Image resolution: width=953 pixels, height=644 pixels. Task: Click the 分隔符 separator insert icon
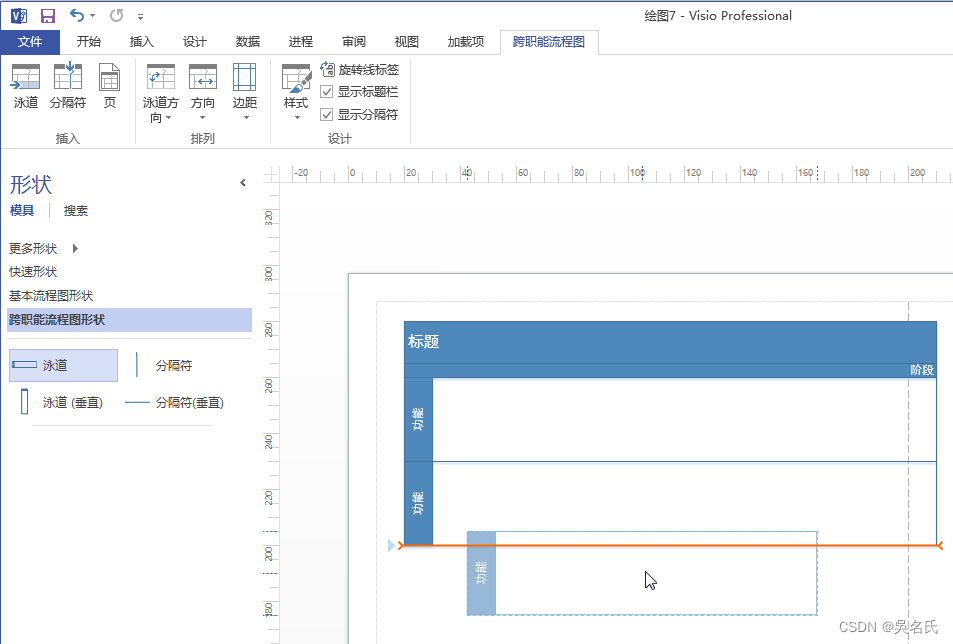coord(67,86)
